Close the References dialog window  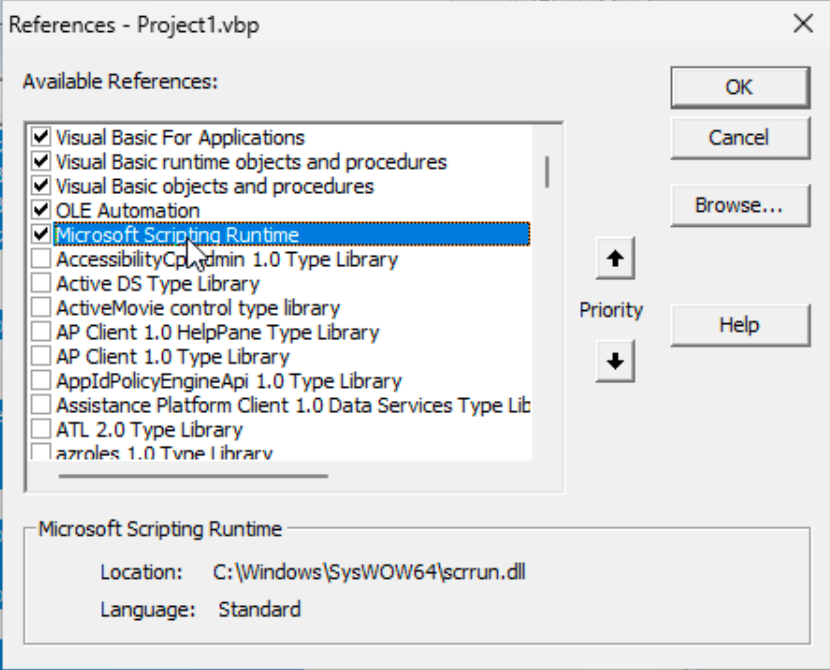tap(802, 24)
